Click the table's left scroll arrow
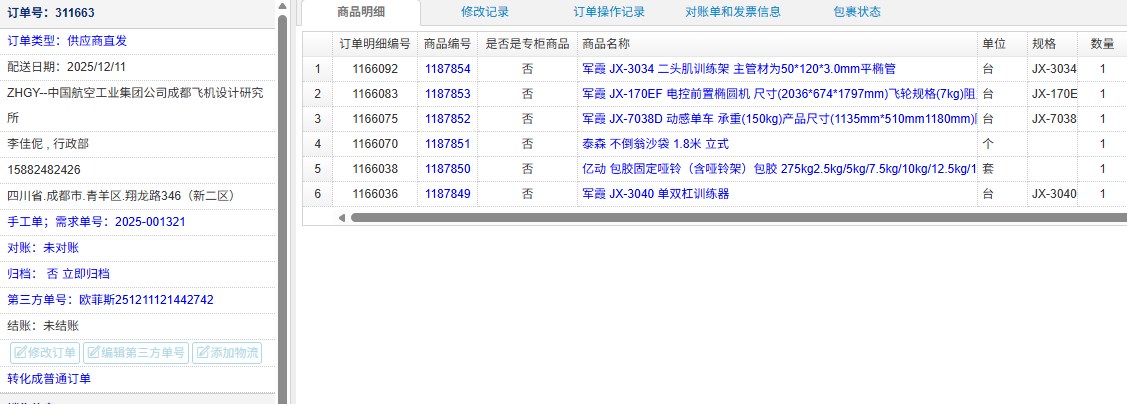The image size is (1127, 404). coord(341,217)
